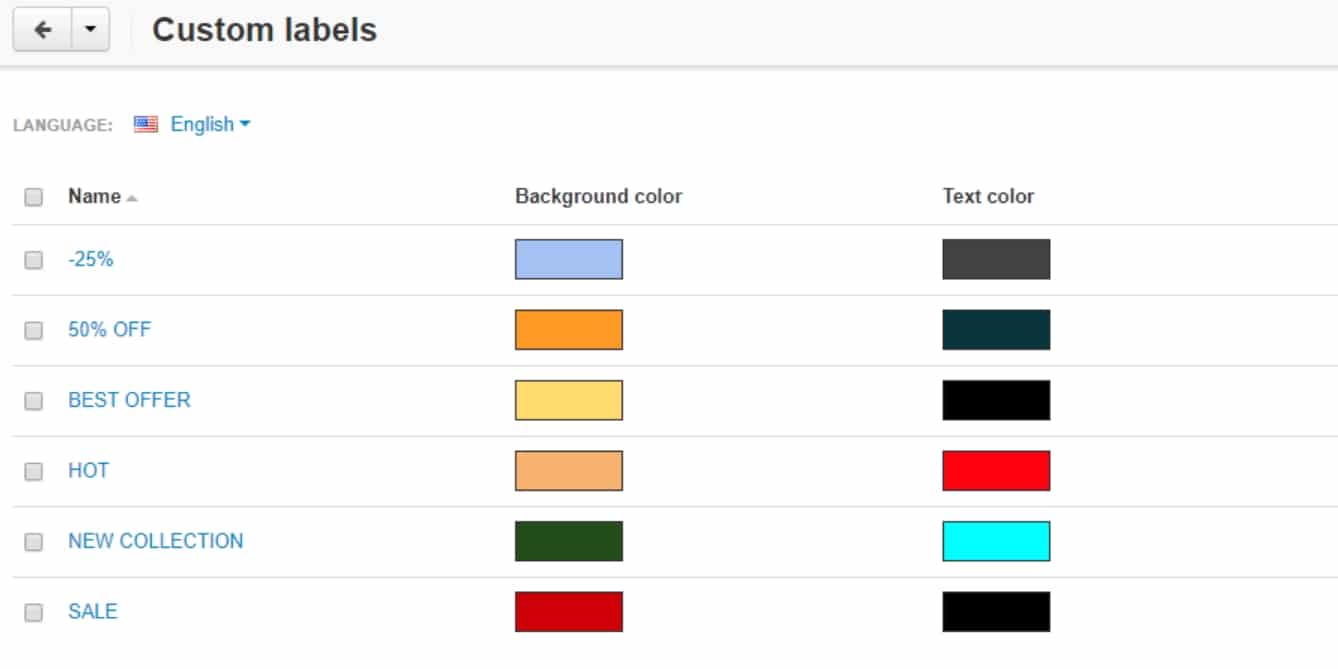The width and height of the screenshot is (1338, 669).
Task: Click the 50% OFF orange background swatch
Action: click(569, 330)
